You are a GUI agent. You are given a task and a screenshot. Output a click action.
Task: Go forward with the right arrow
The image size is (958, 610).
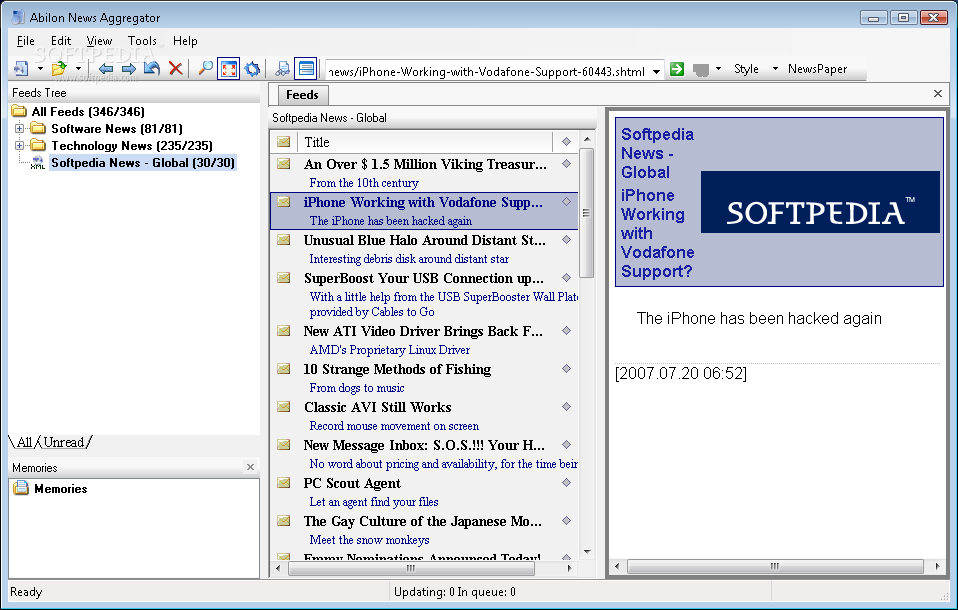click(x=129, y=68)
